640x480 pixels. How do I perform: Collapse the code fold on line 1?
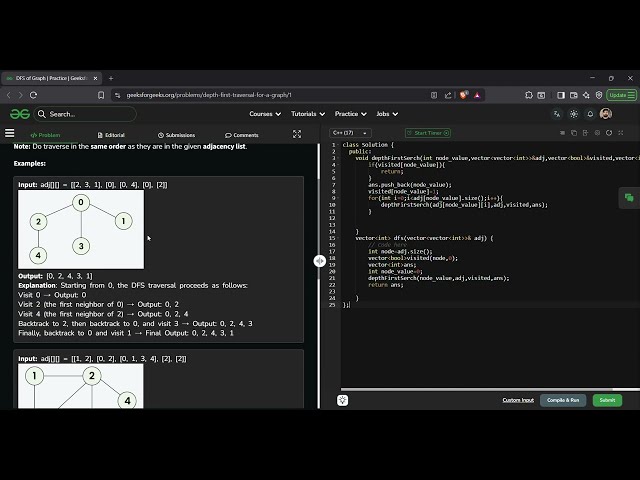pyautogui.click(x=338, y=145)
